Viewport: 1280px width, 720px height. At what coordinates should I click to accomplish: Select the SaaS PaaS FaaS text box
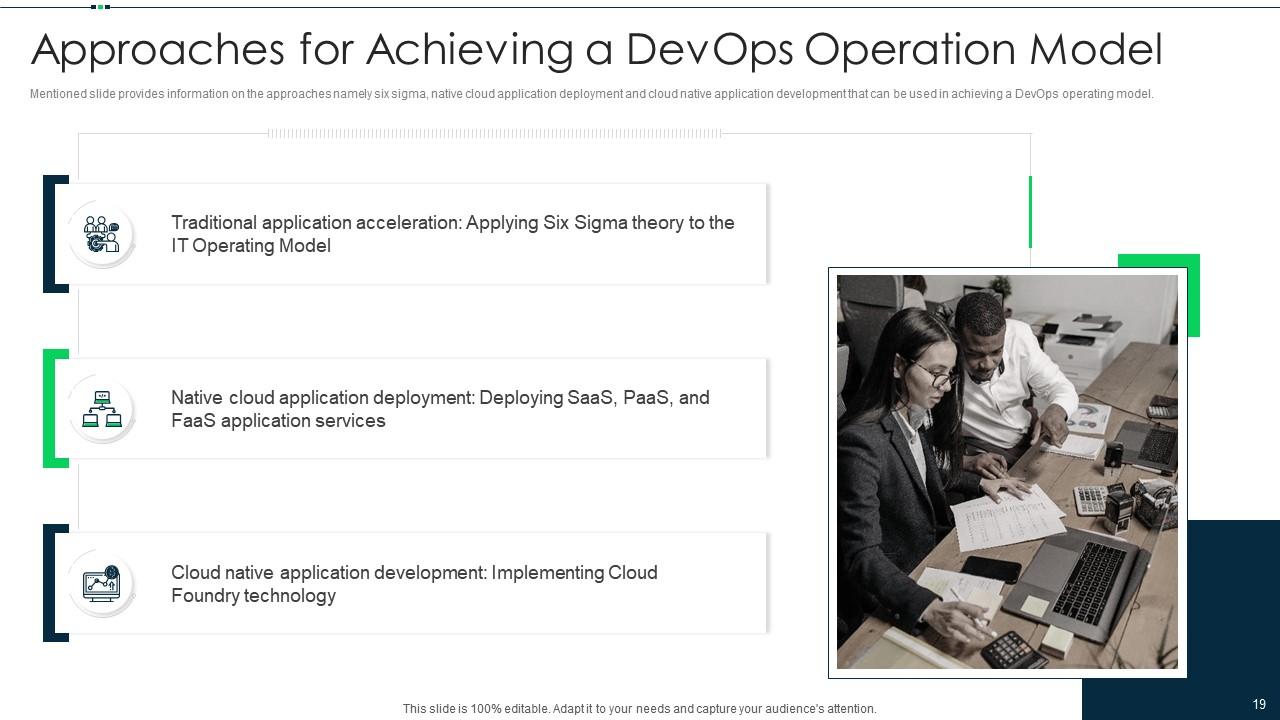point(441,408)
